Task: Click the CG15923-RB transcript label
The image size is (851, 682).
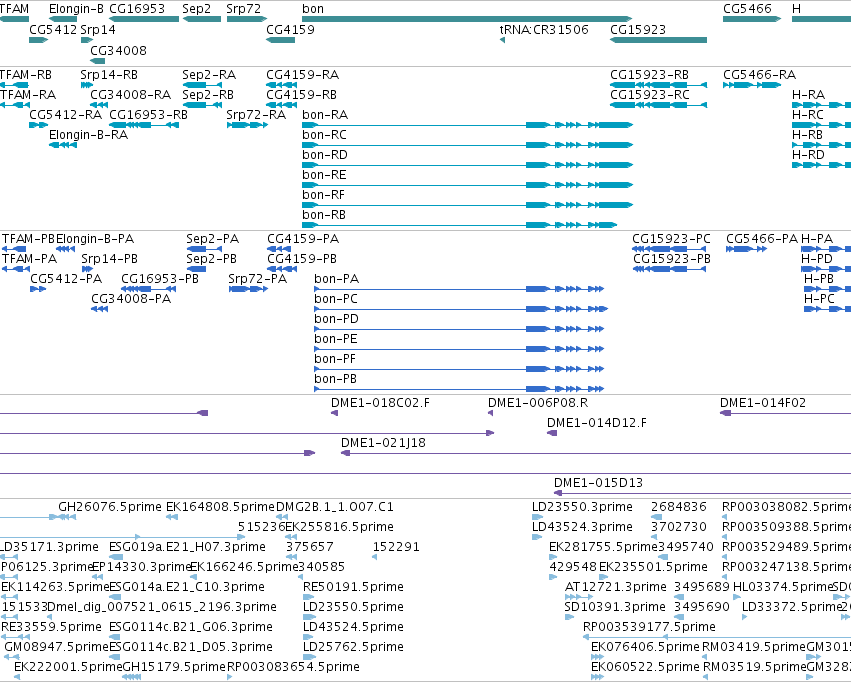Action: [x=650, y=74]
